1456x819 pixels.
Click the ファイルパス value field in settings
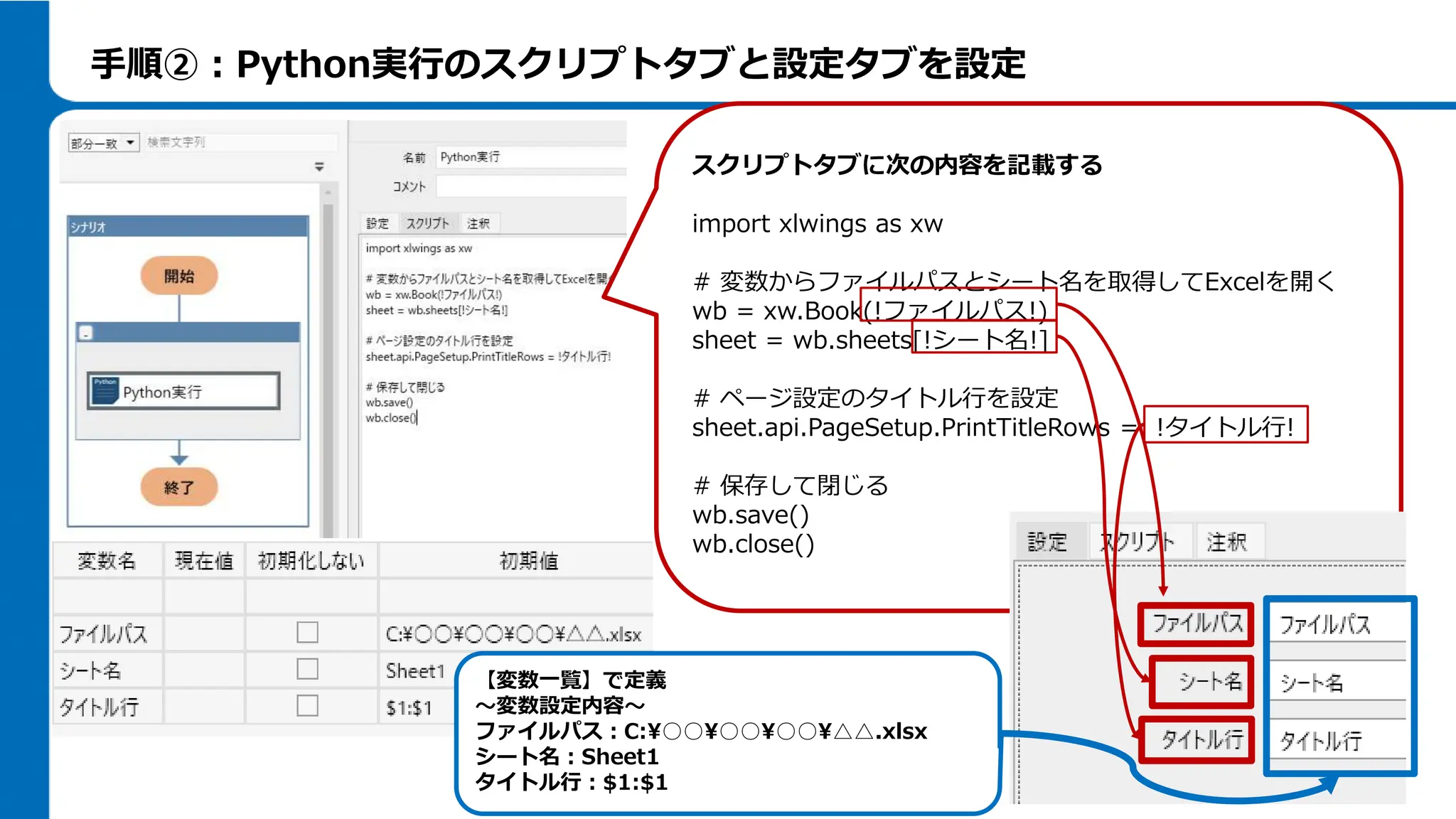[x=1338, y=625]
